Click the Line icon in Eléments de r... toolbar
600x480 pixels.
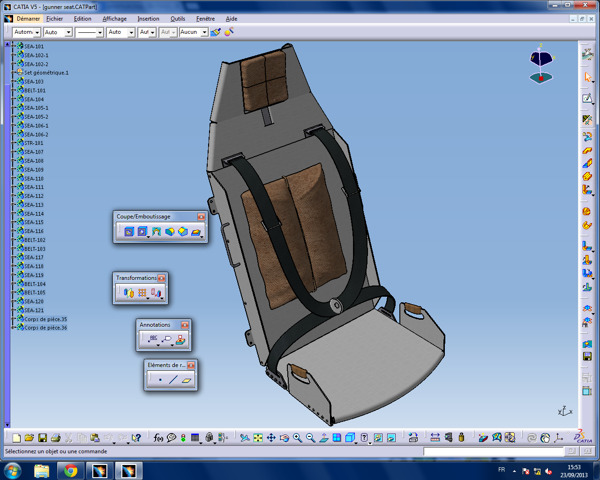[173, 380]
